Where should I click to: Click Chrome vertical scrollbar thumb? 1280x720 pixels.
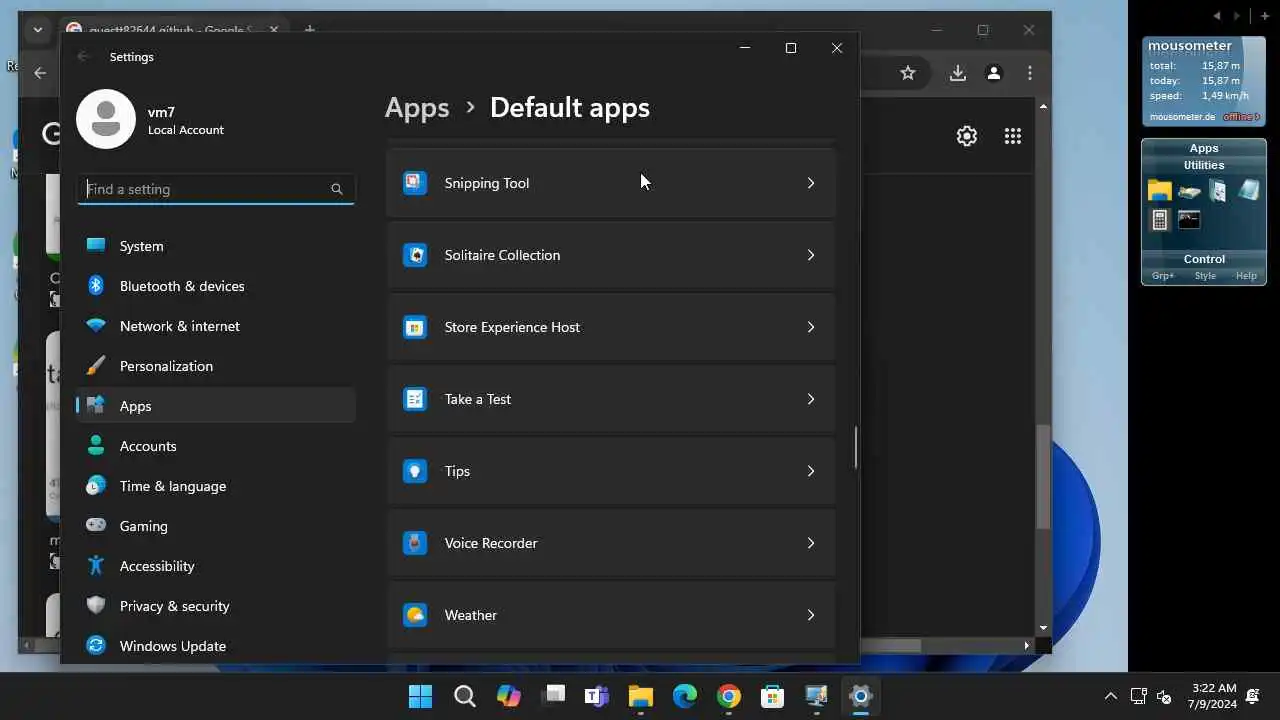[1043, 476]
